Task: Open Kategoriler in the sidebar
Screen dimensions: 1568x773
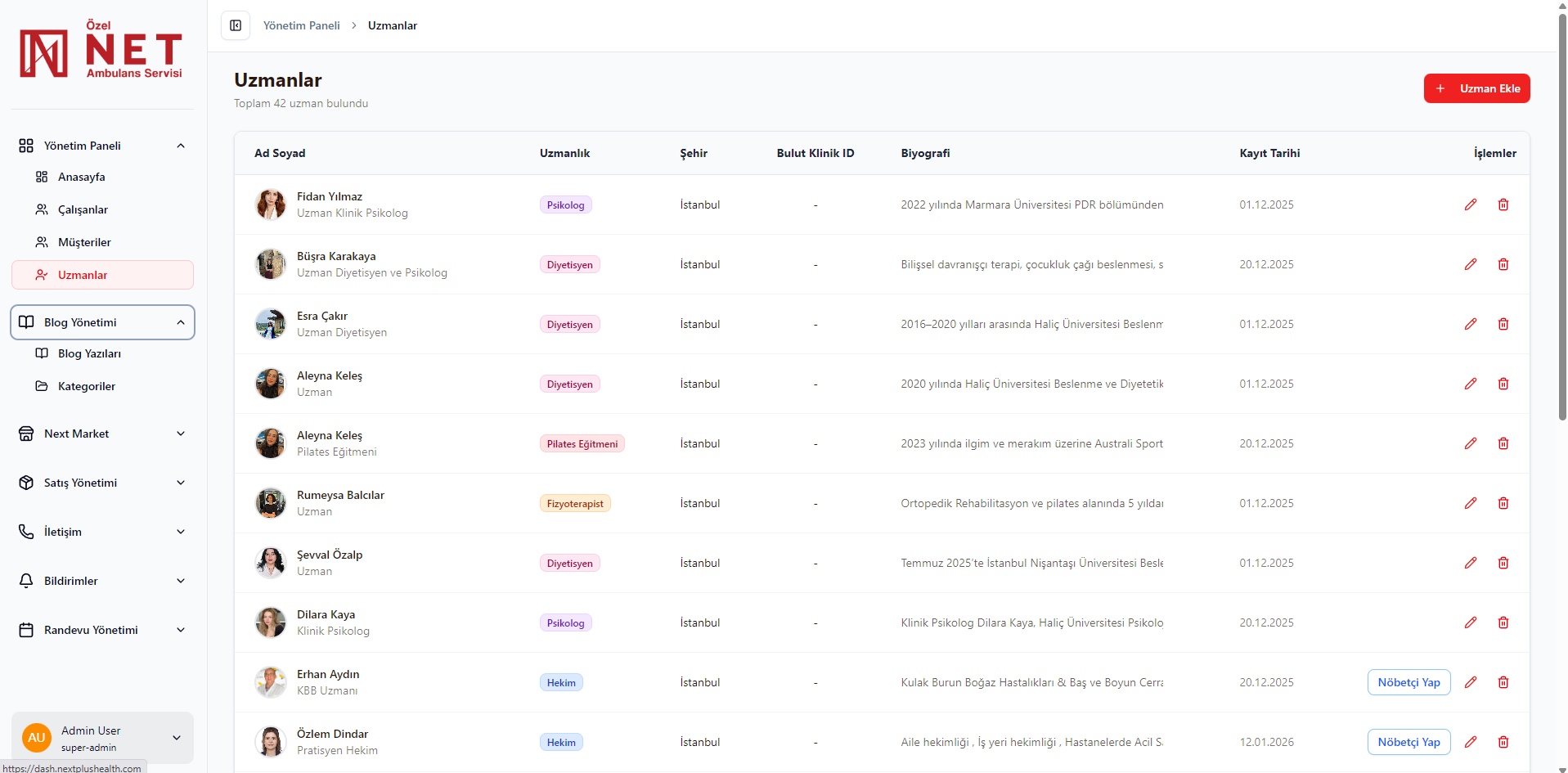Action: click(x=86, y=386)
